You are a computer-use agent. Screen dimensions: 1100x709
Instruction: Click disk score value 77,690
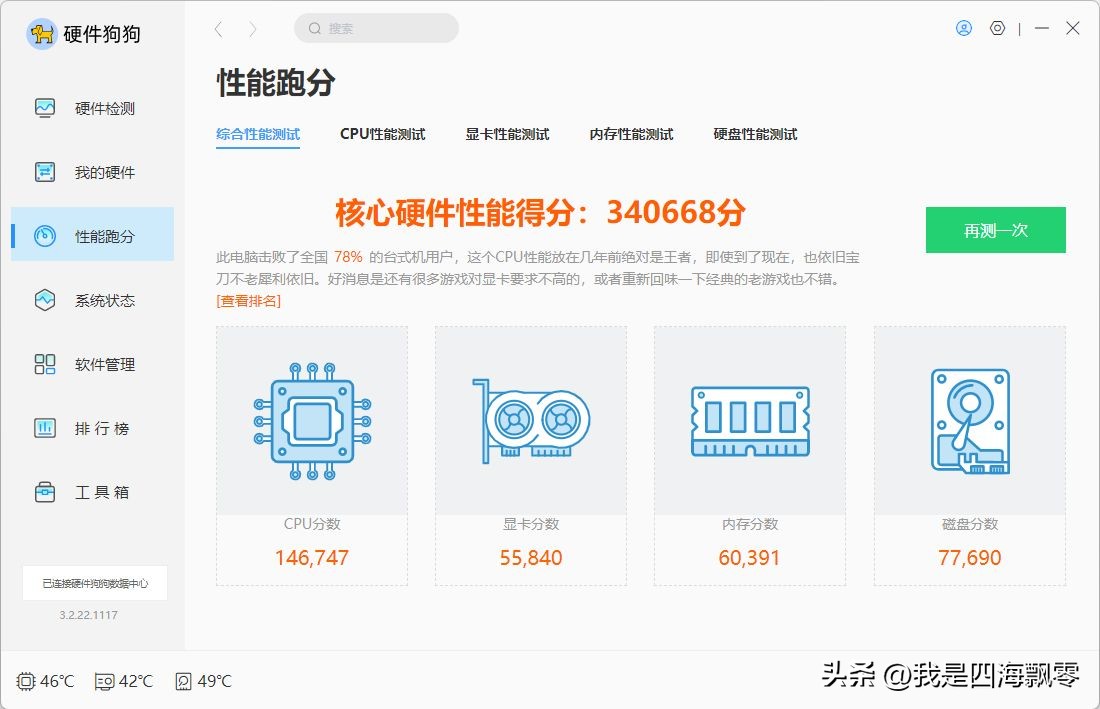coord(970,558)
